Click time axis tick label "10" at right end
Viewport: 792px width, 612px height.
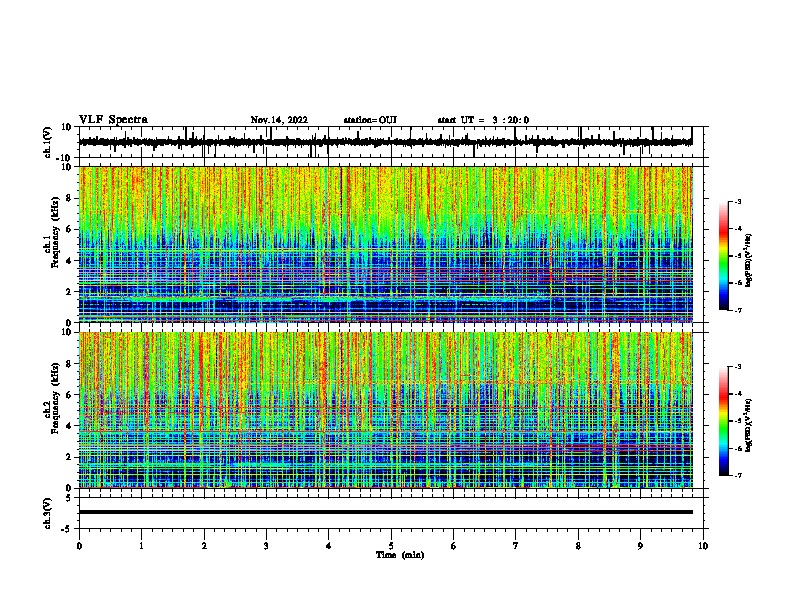pos(703,546)
